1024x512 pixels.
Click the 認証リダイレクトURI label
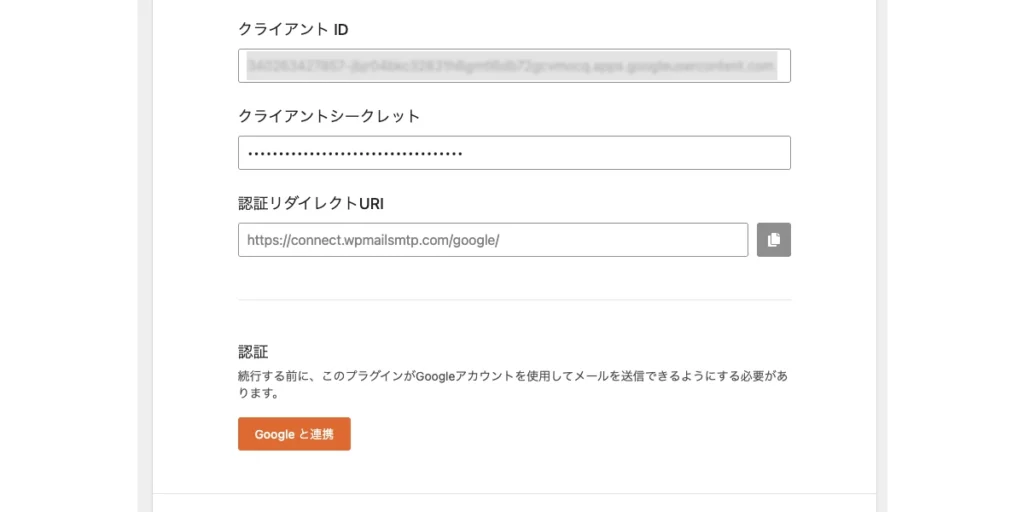[311, 203]
